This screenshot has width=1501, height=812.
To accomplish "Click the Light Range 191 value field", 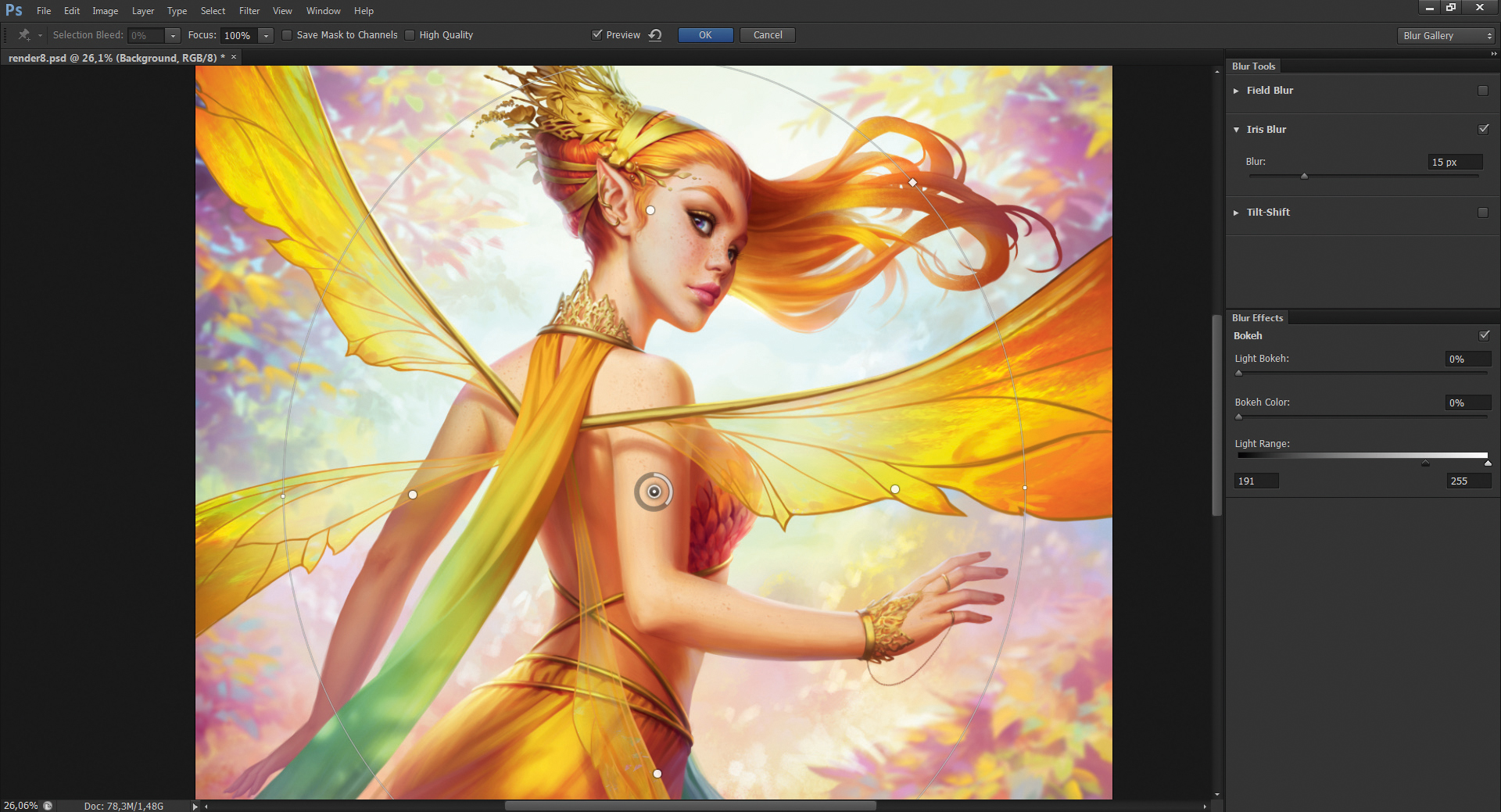I will coord(1256,481).
